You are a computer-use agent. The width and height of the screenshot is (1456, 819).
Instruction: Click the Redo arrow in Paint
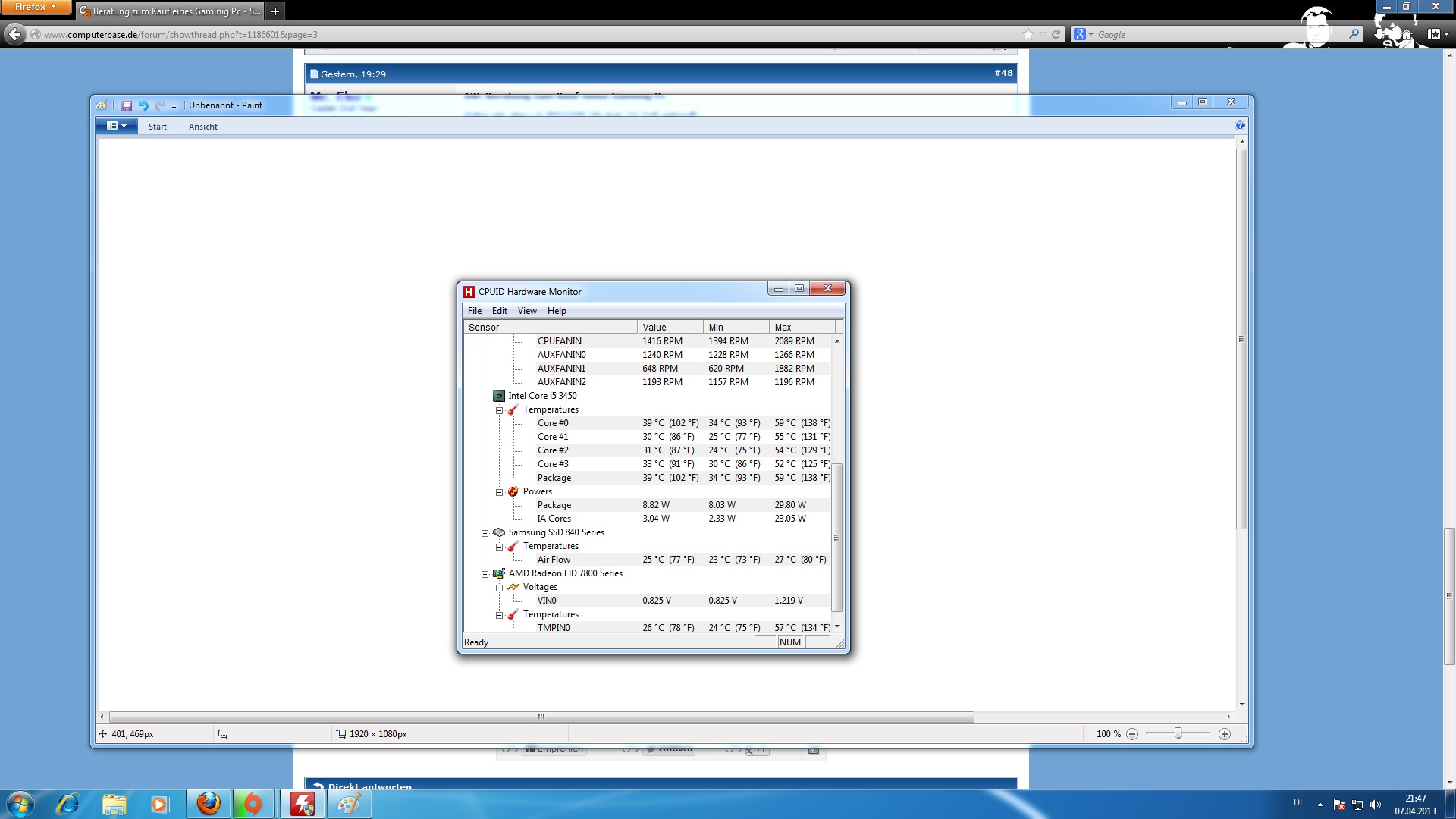click(x=159, y=106)
